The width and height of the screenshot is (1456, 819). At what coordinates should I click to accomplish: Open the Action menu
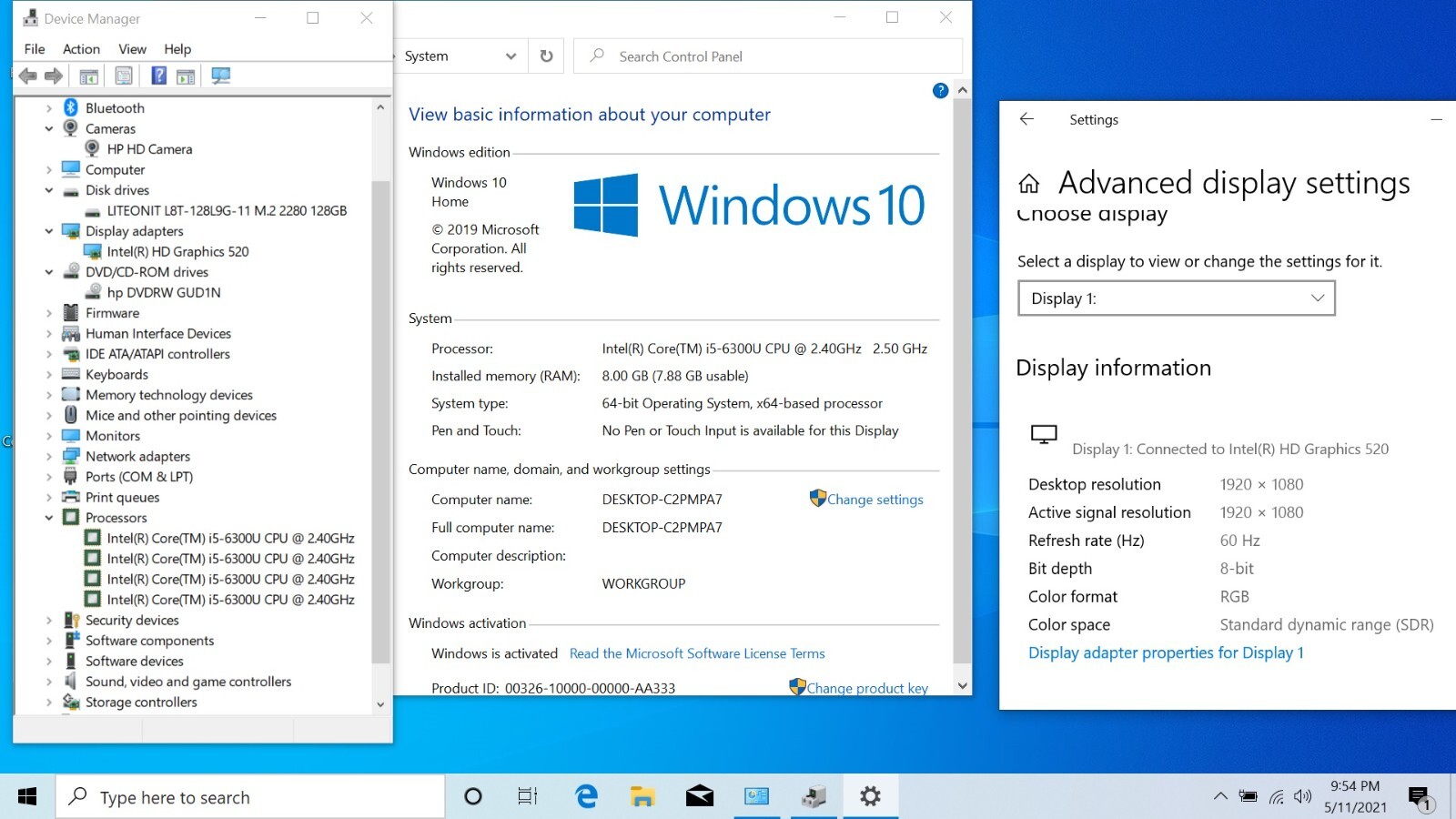tap(81, 49)
